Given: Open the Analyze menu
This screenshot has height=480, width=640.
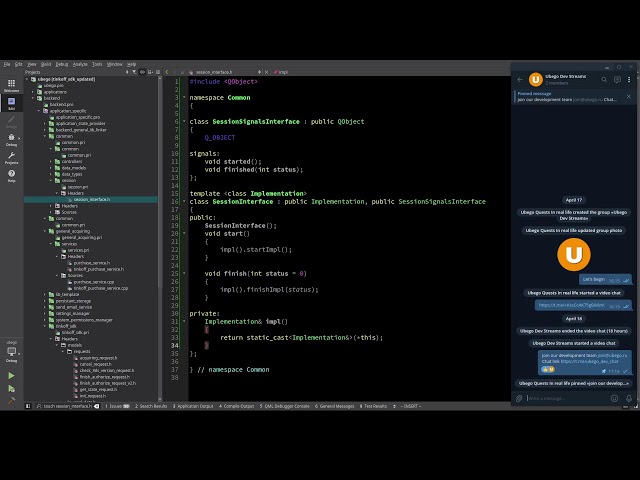Looking at the screenshot, I should point(80,64).
